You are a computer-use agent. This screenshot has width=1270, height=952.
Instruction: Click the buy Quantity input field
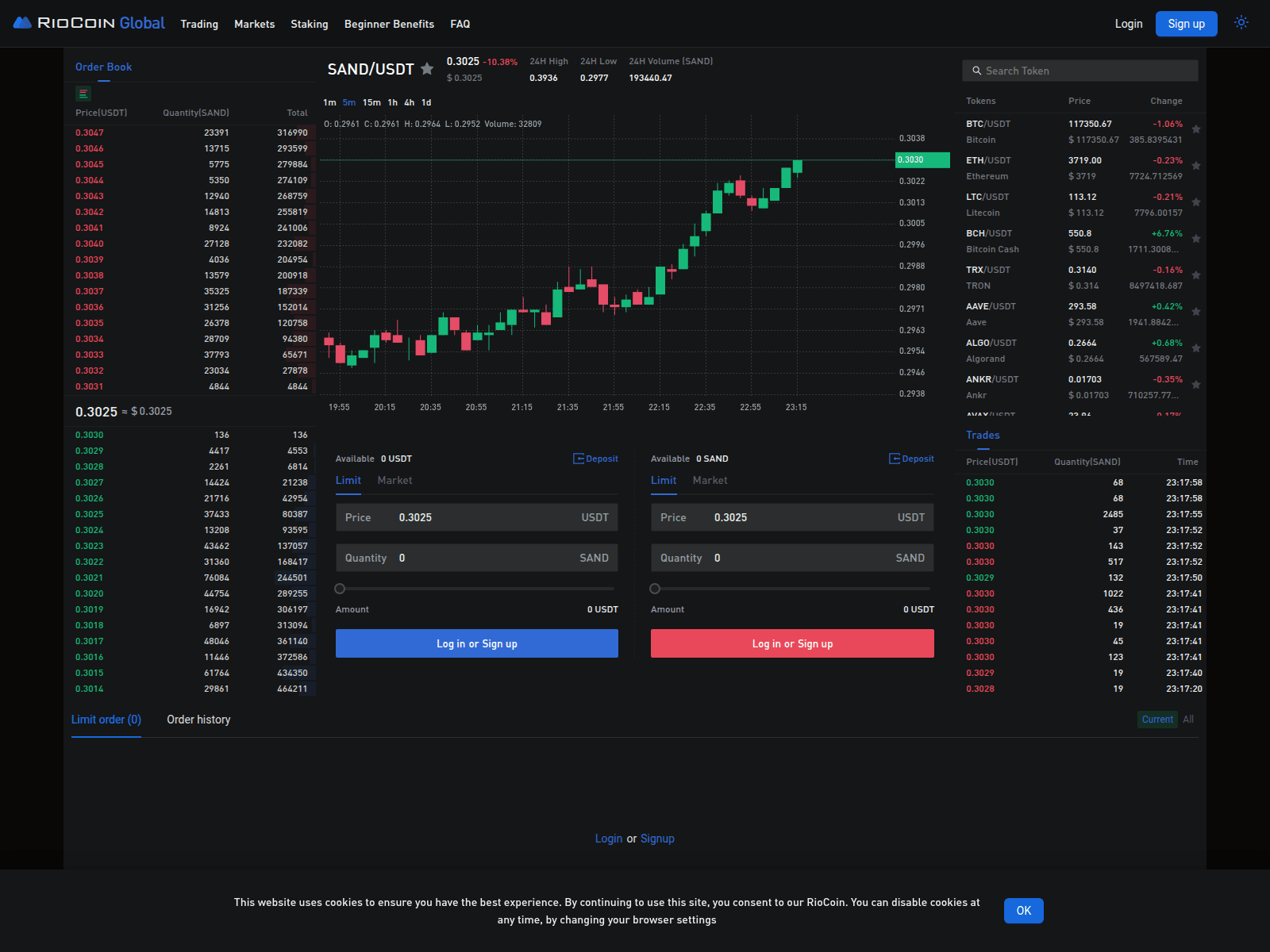(477, 558)
